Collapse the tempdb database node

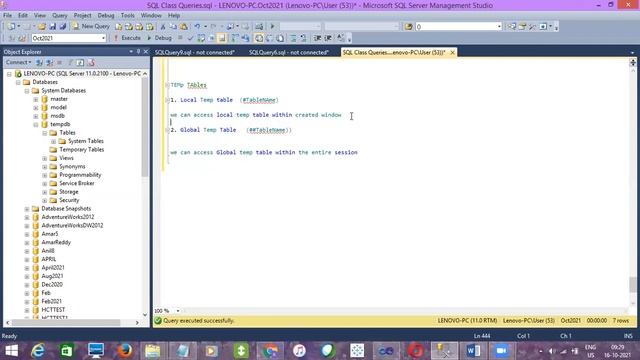point(36,124)
